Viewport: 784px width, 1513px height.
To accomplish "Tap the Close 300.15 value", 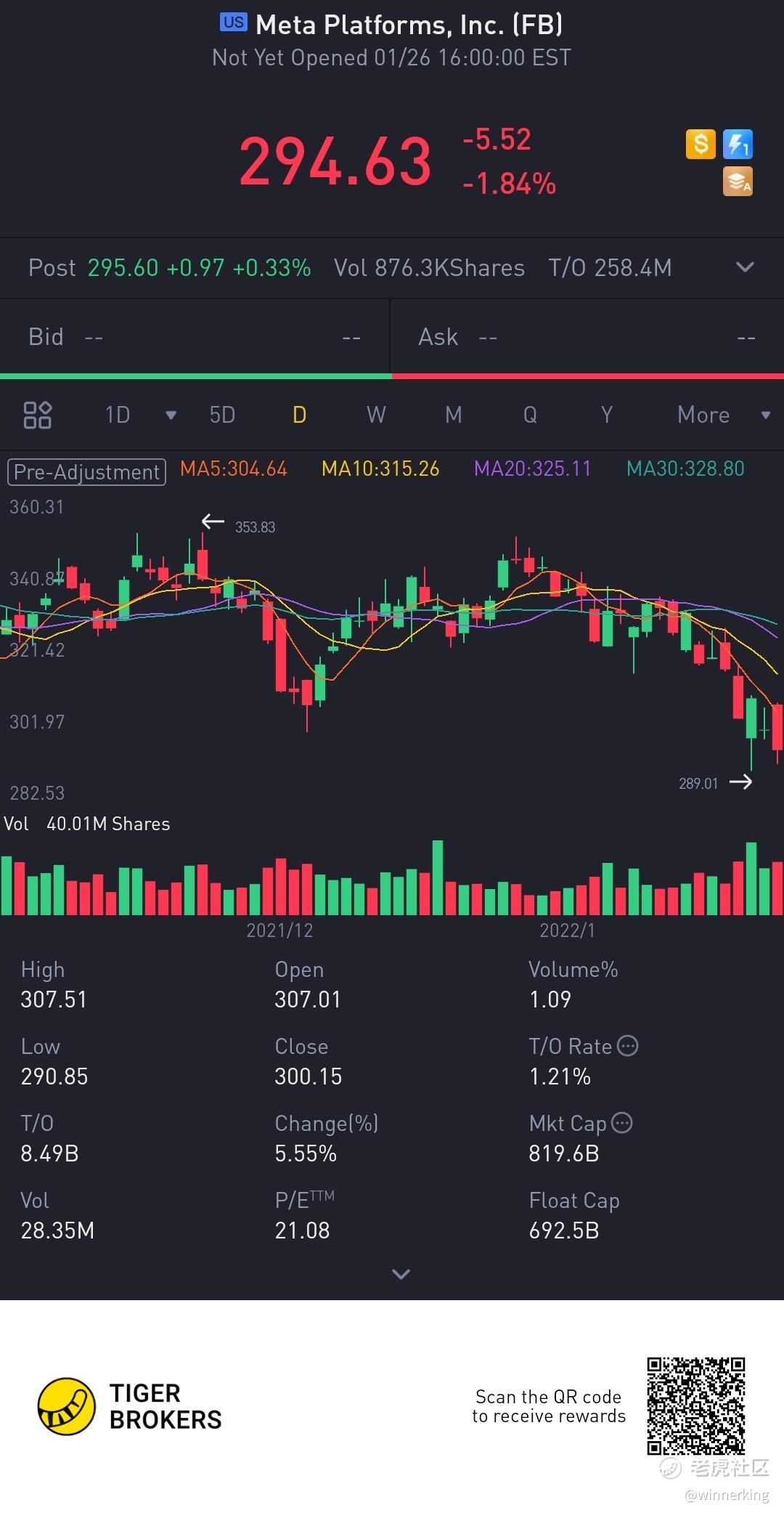I will [309, 1076].
